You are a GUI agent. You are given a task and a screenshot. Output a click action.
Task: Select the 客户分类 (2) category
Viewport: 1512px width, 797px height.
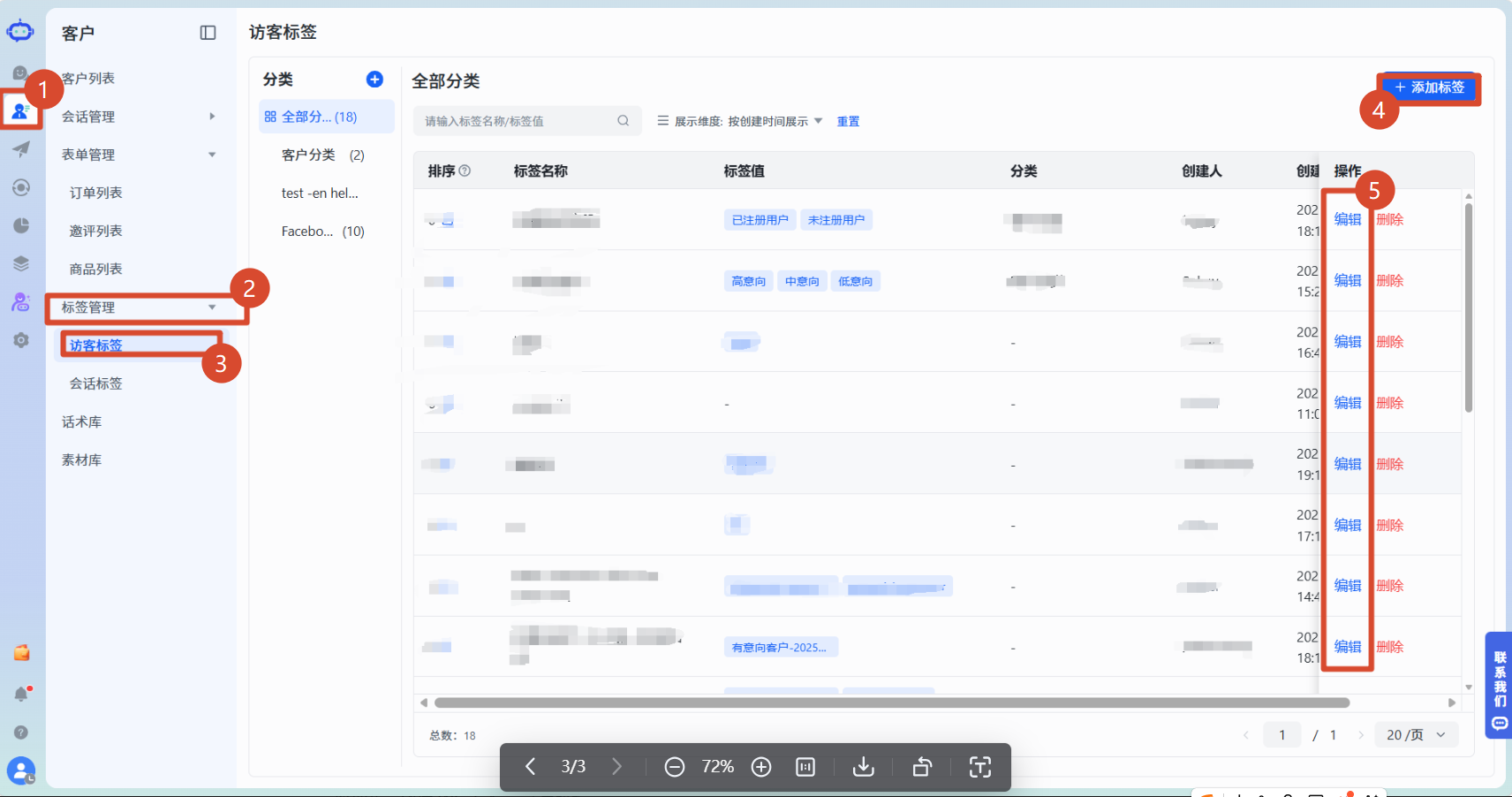327,155
